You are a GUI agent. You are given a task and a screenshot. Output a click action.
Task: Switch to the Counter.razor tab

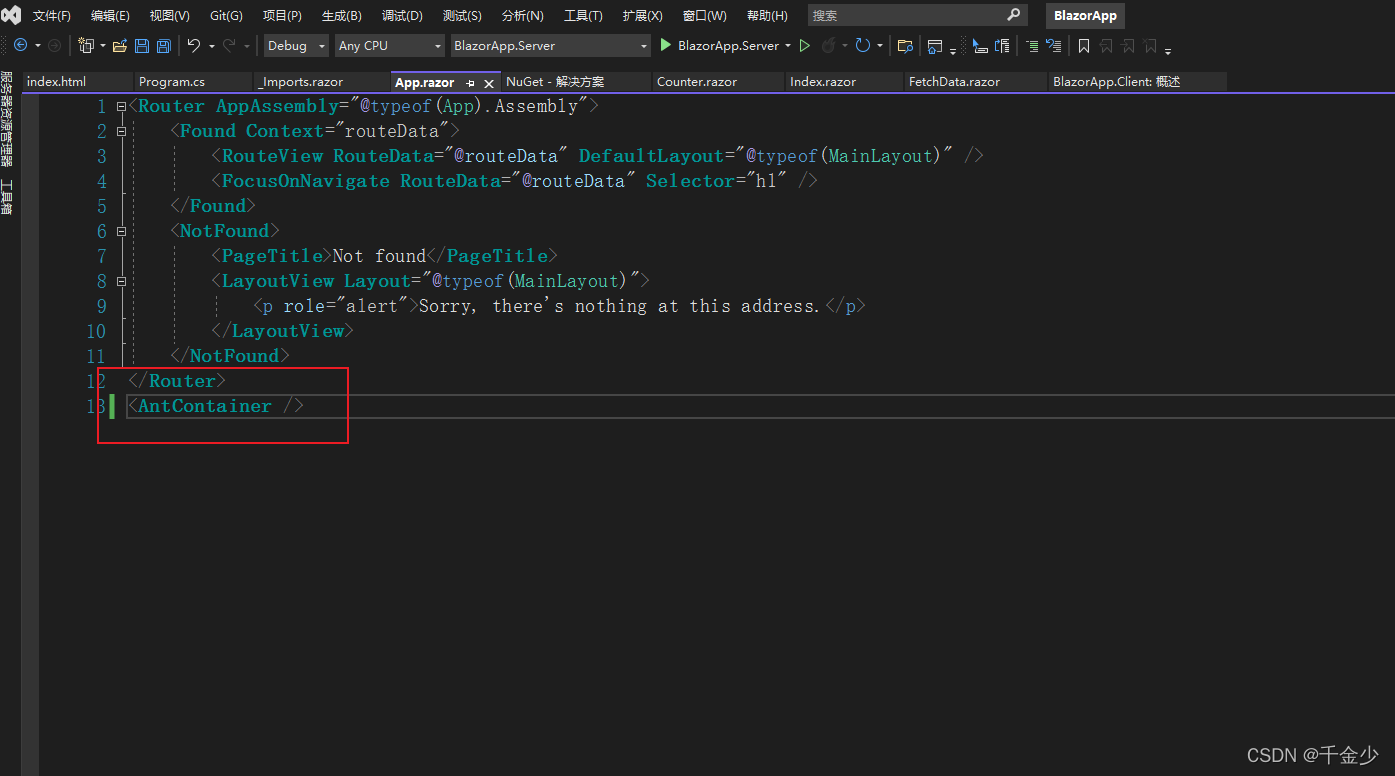coord(718,82)
